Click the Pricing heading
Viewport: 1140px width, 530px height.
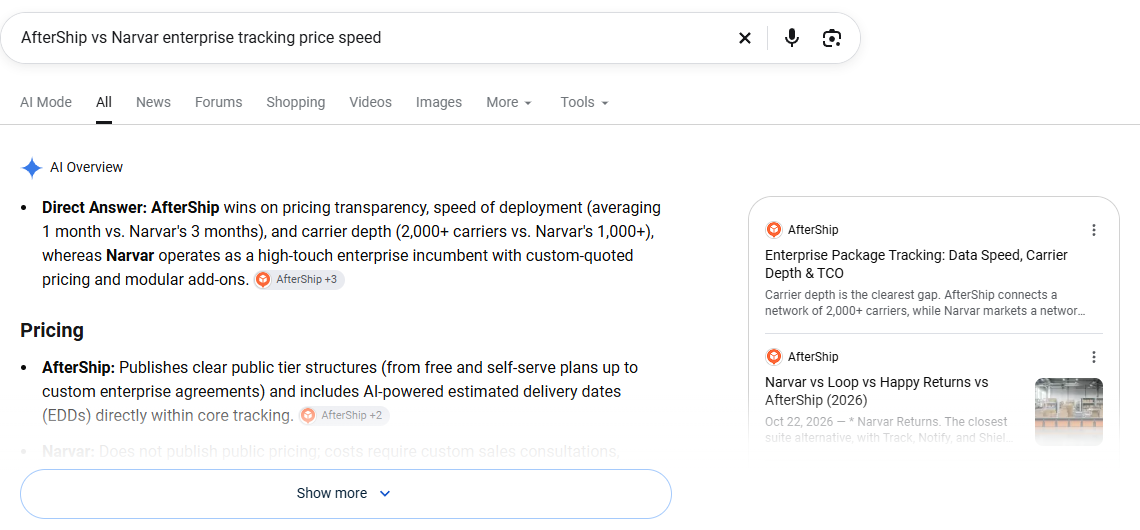tap(52, 331)
